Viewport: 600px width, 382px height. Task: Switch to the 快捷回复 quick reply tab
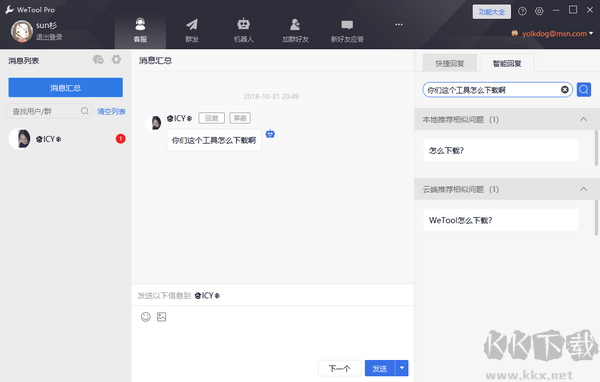coord(450,63)
